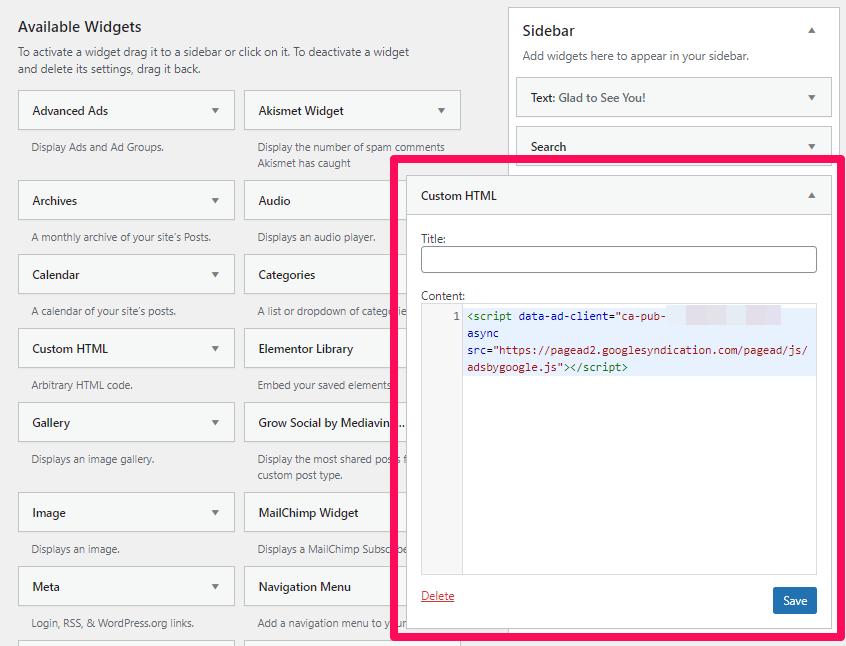Select the Navigation Menu widget title
846x646 pixels.
tap(304, 587)
